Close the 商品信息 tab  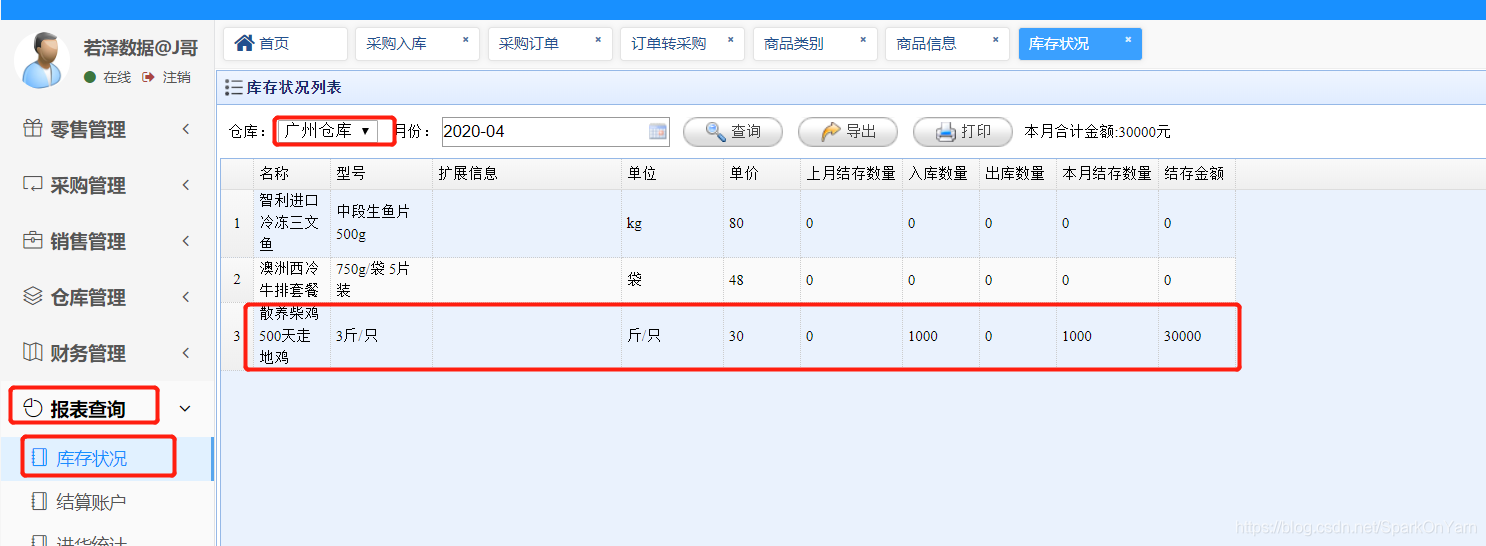click(x=995, y=40)
